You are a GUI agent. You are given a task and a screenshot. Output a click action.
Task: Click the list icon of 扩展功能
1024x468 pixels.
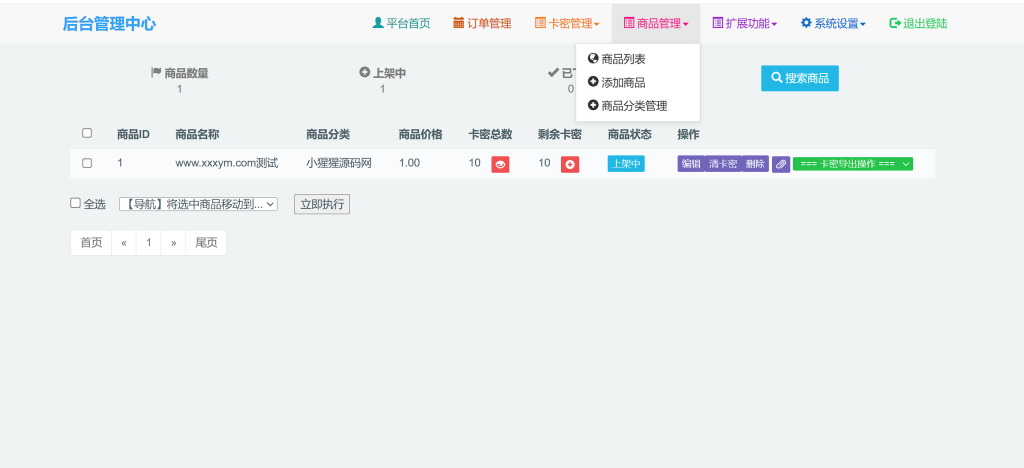click(x=717, y=23)
